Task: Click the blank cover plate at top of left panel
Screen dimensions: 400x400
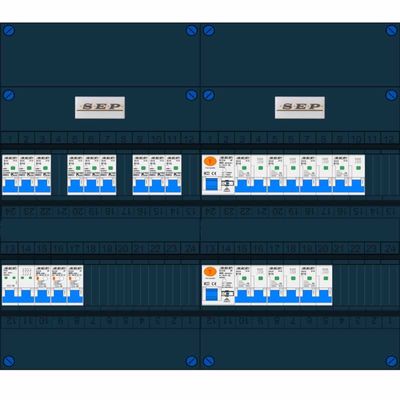Action: pos(100,54)
